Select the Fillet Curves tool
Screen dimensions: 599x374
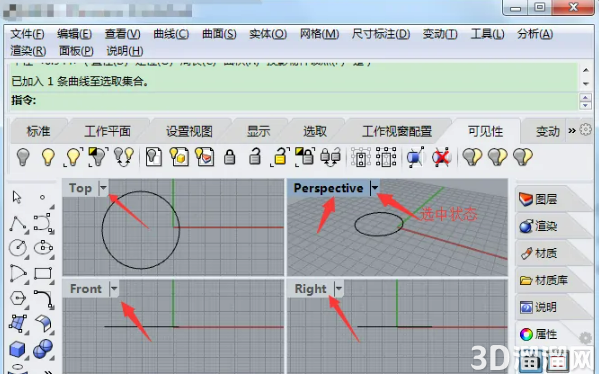tap(44, 299)
